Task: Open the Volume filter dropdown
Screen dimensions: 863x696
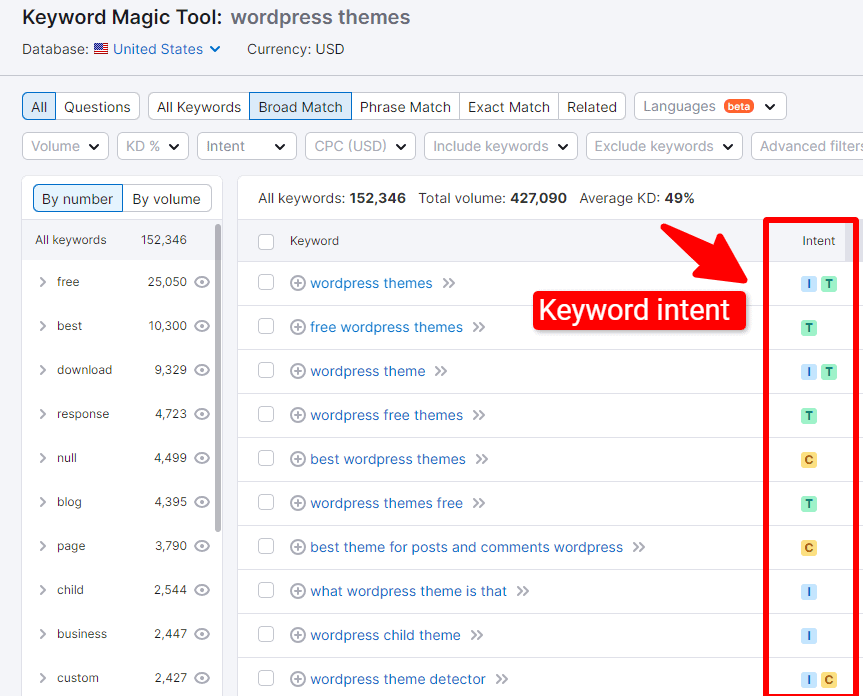Action: tap(65, 145)
